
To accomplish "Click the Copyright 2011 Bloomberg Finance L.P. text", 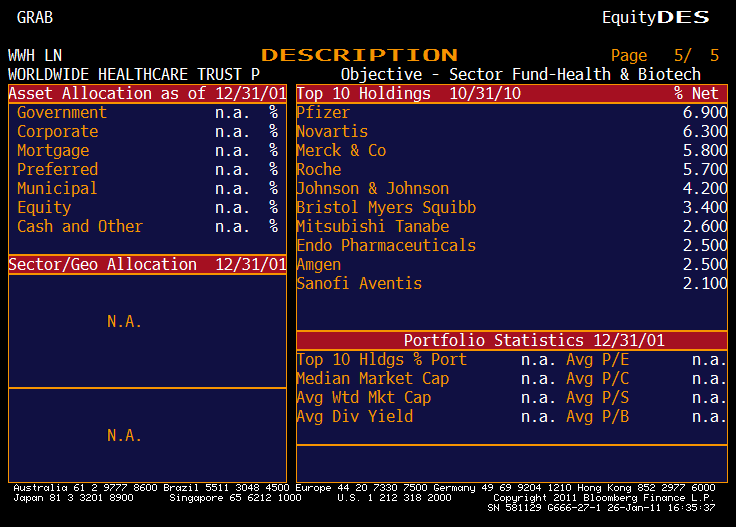I will click(x=604, y=498).
